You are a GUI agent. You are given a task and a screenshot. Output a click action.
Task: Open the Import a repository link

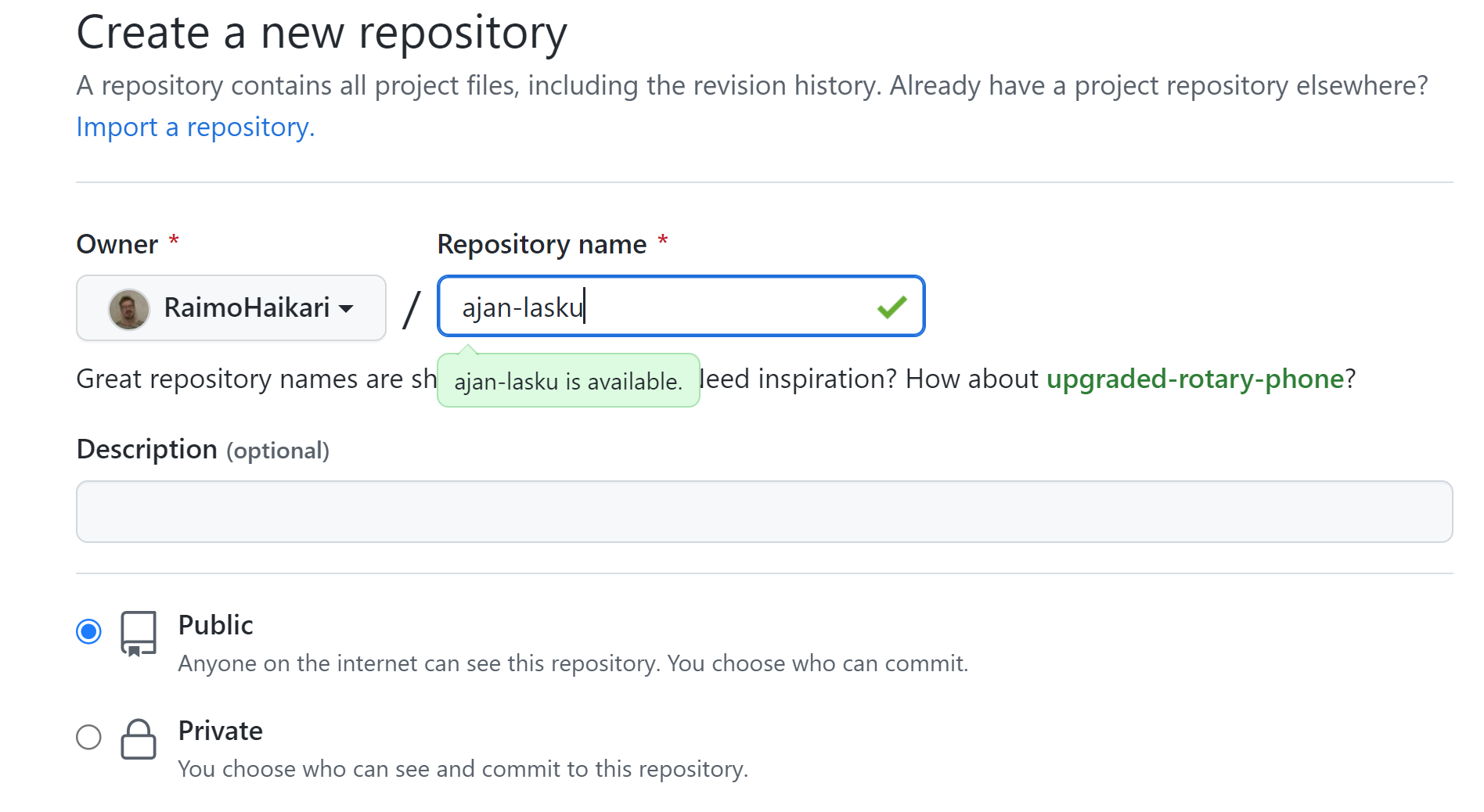pyautogui.click(x=195, y=127)
